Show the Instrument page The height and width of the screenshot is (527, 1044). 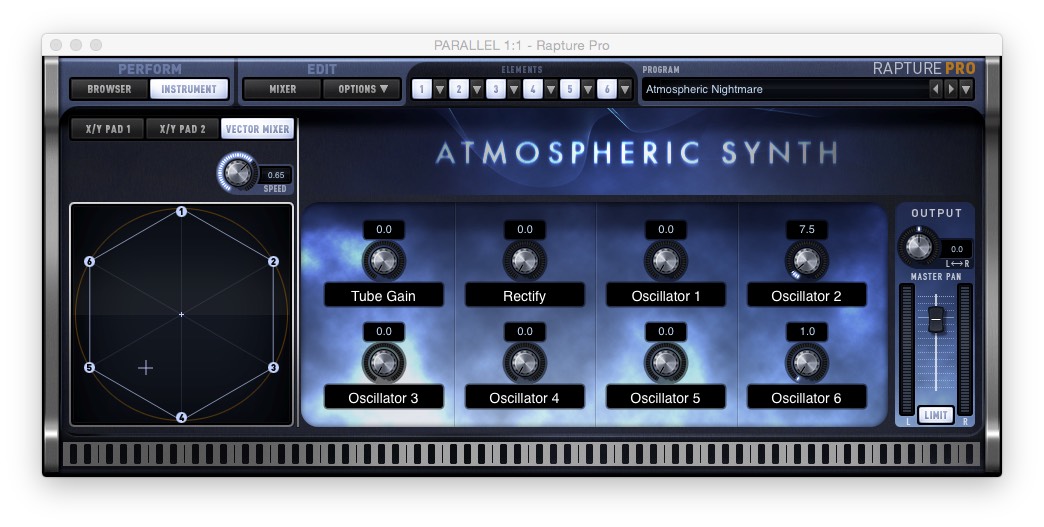pos(189,88)
